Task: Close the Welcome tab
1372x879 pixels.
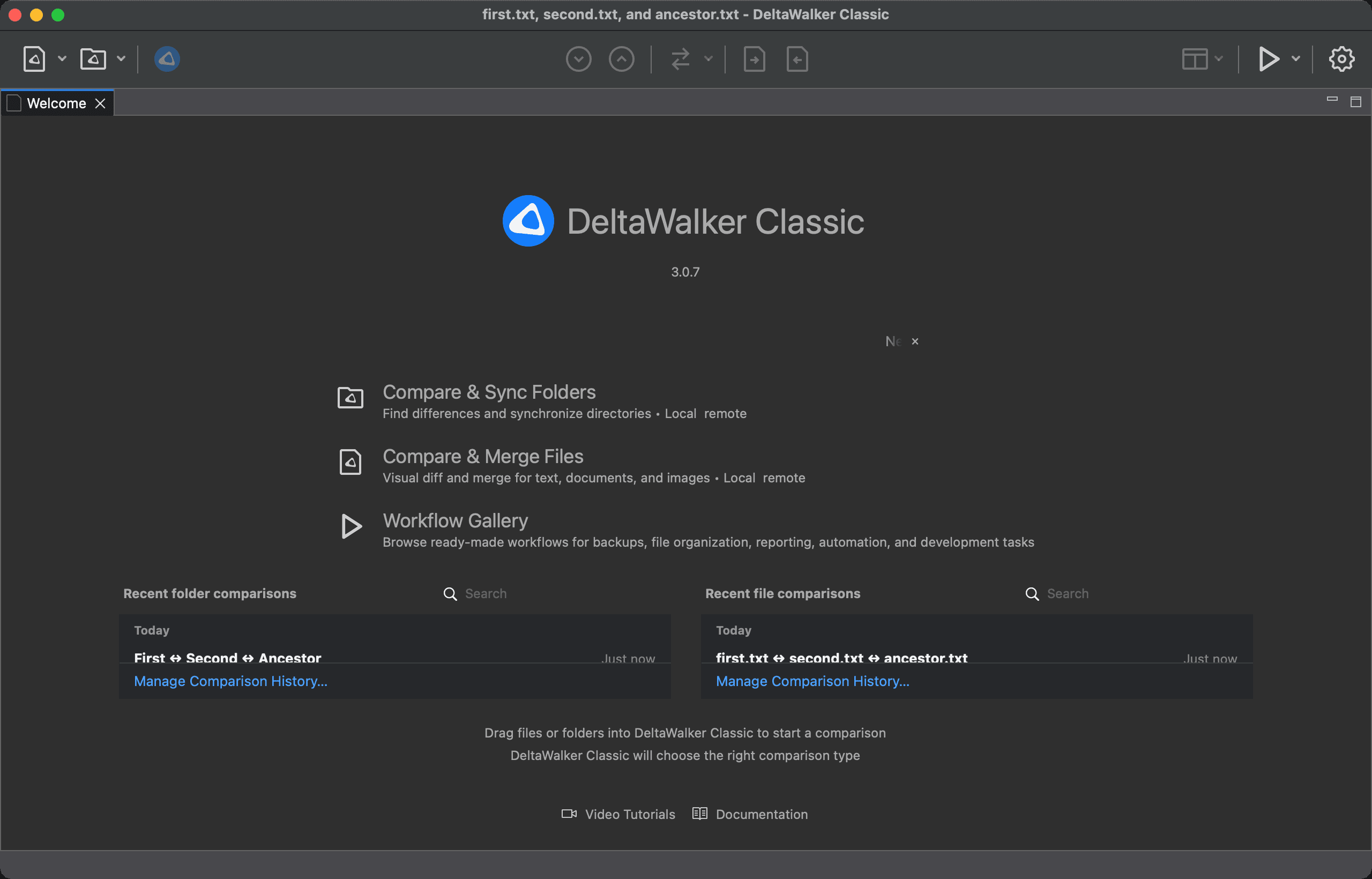Action: coord(100,103)
